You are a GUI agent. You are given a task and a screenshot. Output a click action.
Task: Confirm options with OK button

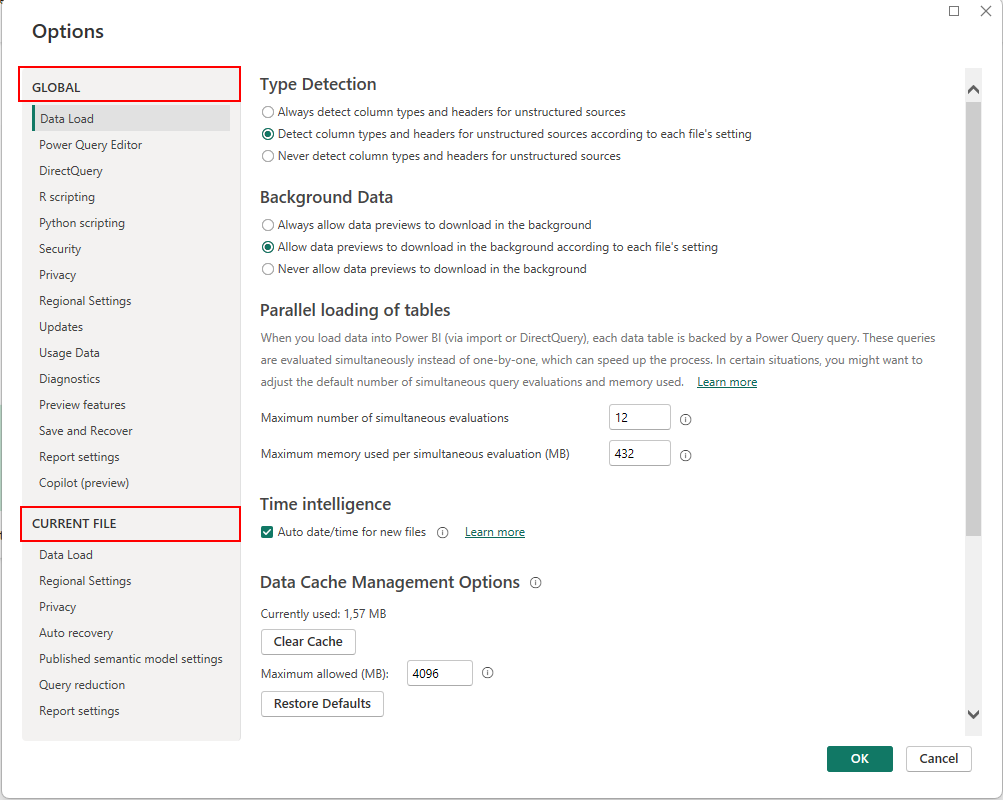pos(859,758)
